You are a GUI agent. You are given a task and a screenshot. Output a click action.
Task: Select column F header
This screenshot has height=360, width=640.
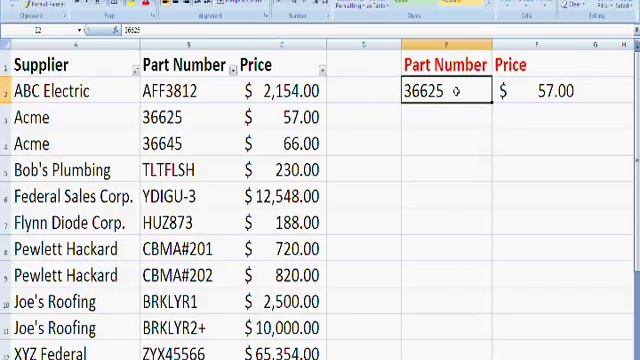coord(537,44)
